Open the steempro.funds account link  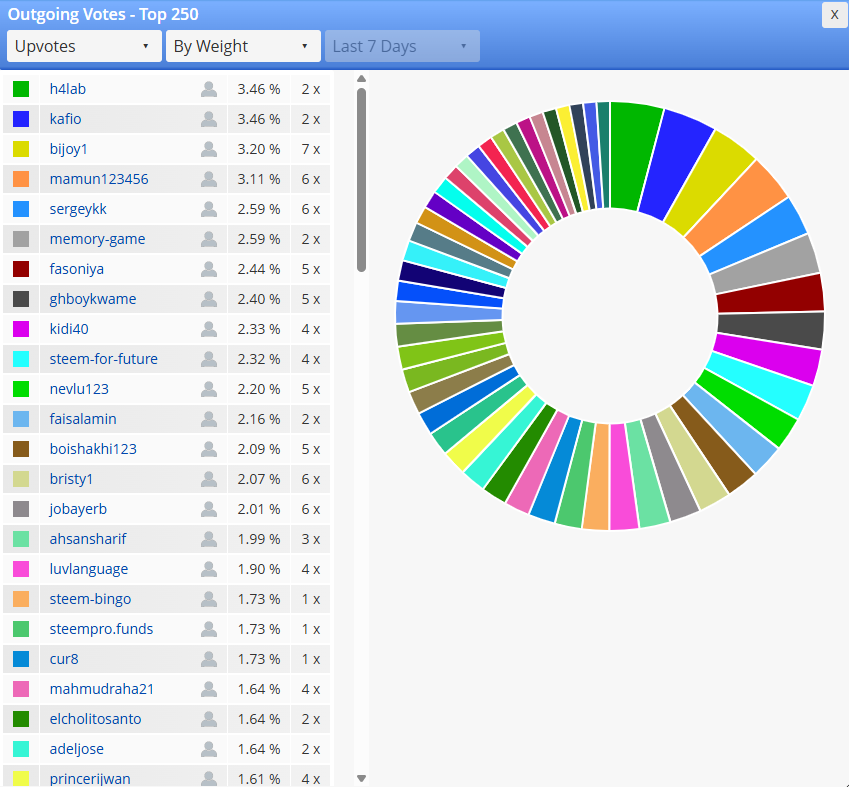click(101, 629)
